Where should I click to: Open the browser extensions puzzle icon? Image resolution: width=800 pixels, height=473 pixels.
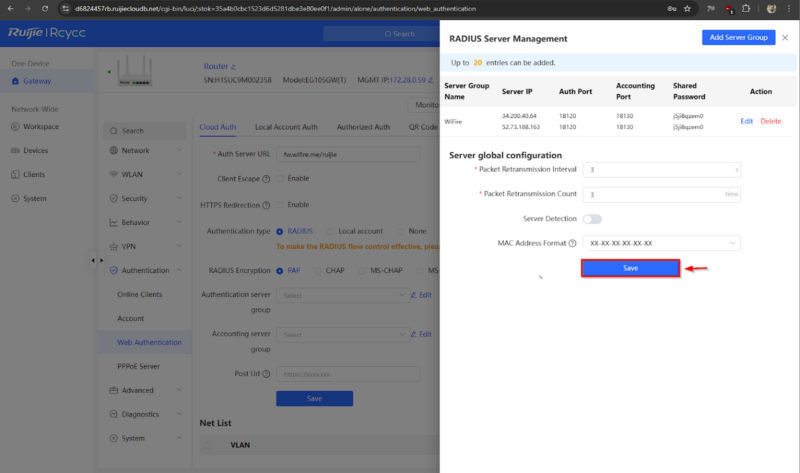(745, 9)
